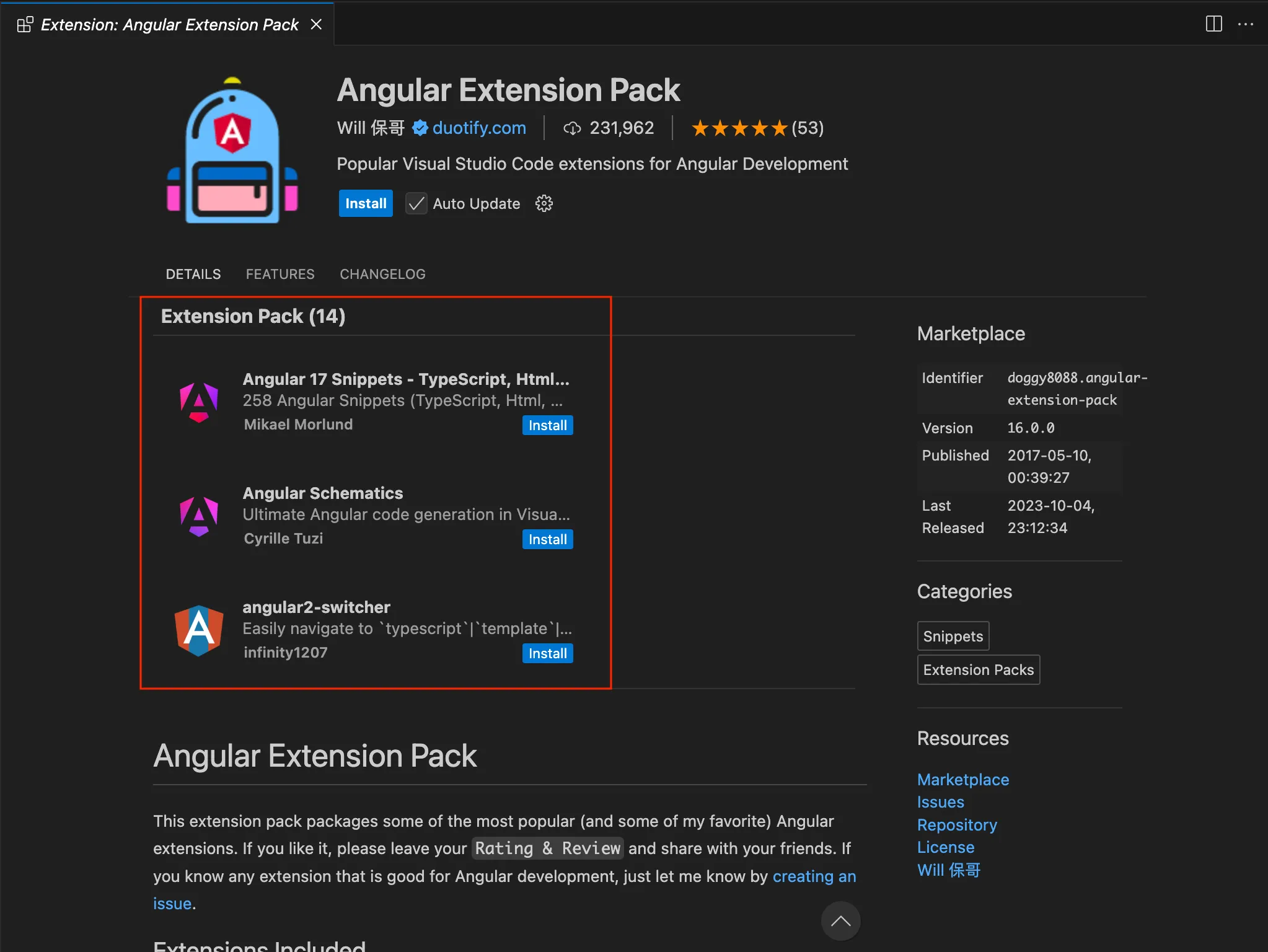Close the Angular Extension Pack tab

point(316,24)
